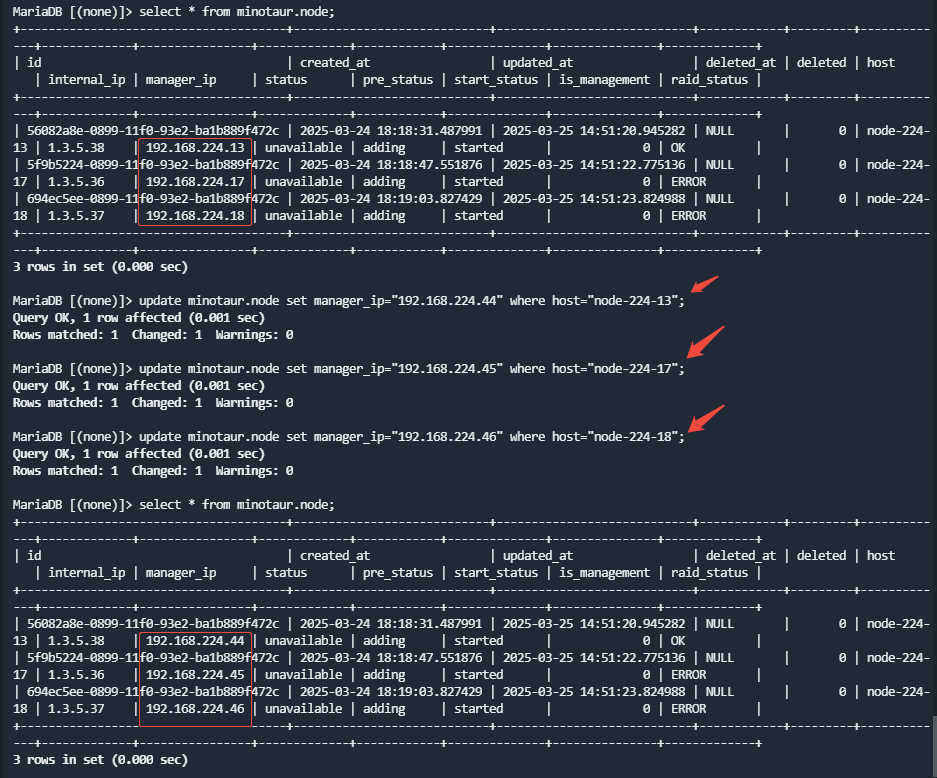Click raid_status ERROR in the 192.168.224.17 row

[x=688, y=182]
